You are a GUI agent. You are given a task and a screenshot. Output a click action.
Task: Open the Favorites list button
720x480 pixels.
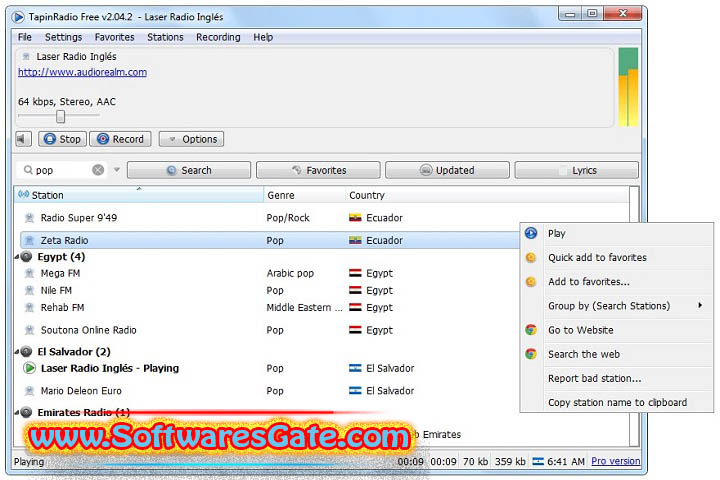click(x=318, y=170)
